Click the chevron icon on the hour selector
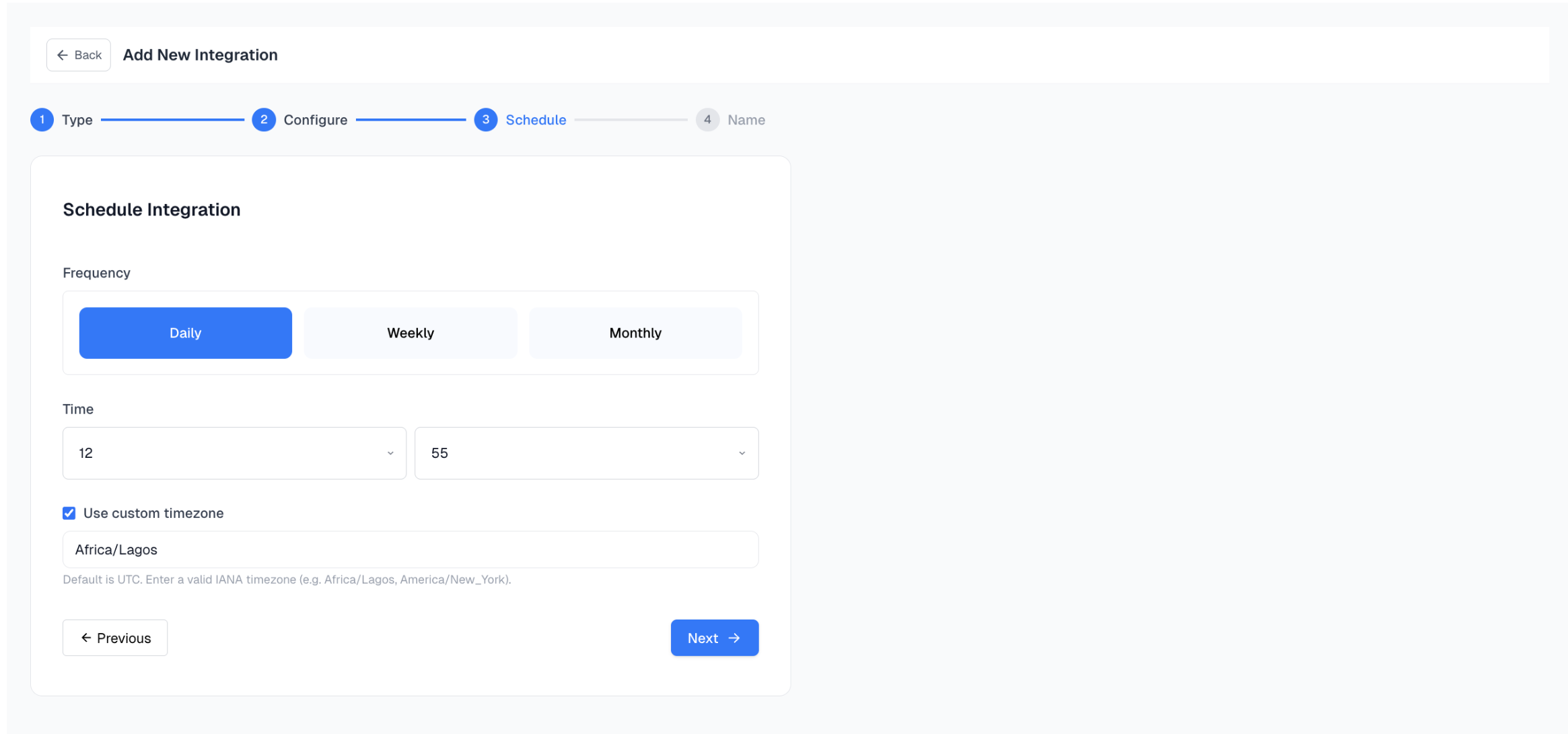The width and height of the screenshot is (1568, 734). pos(391,453)
